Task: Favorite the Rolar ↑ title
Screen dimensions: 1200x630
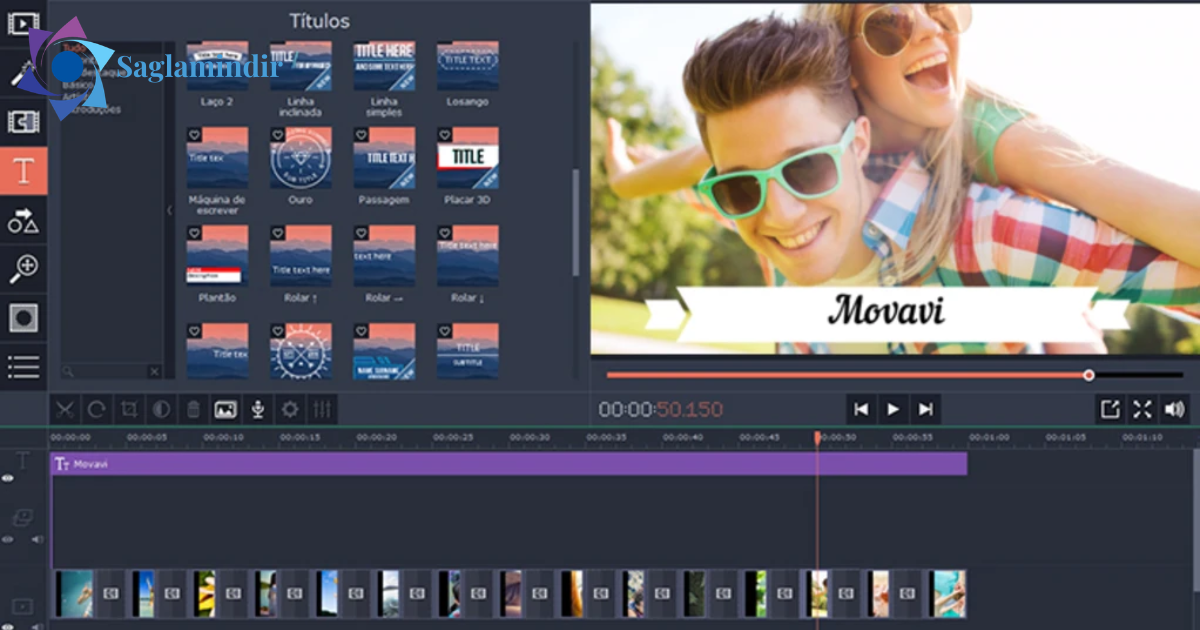Action: coord(278,232)
